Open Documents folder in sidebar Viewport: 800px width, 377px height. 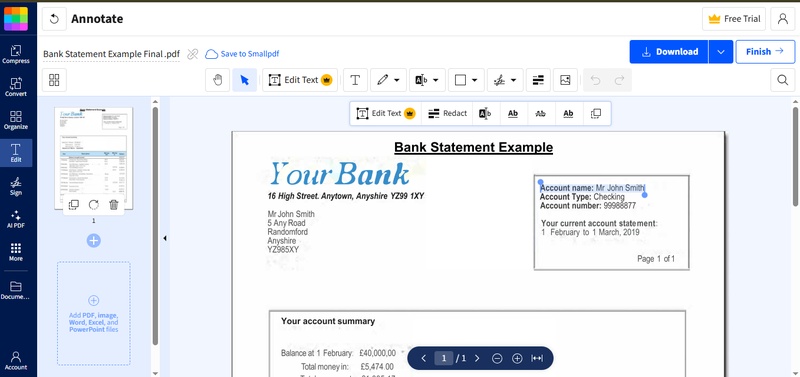click(16, 290)
